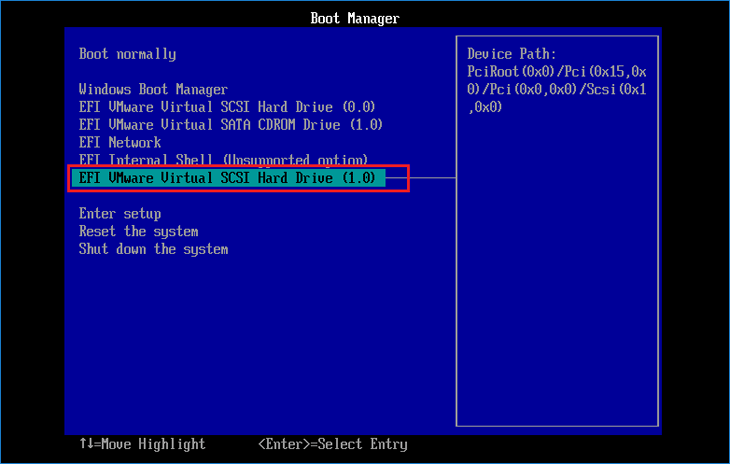Choose EFI Internal Shell (Unsupported option)
Screen dimensions: 730x464
pyautogui.click(x=223, y=160)
